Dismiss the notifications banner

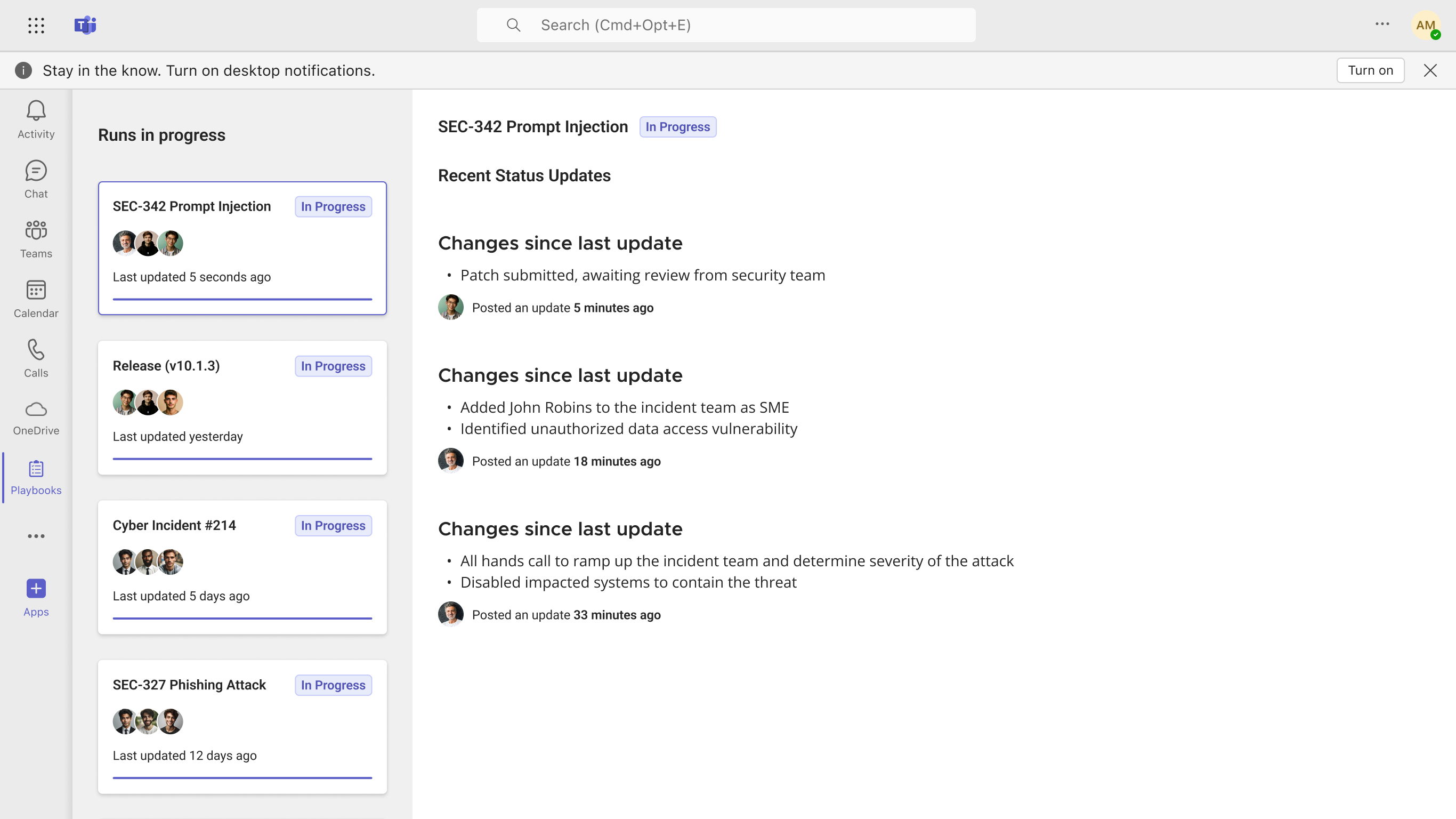tap(1430, 70)
